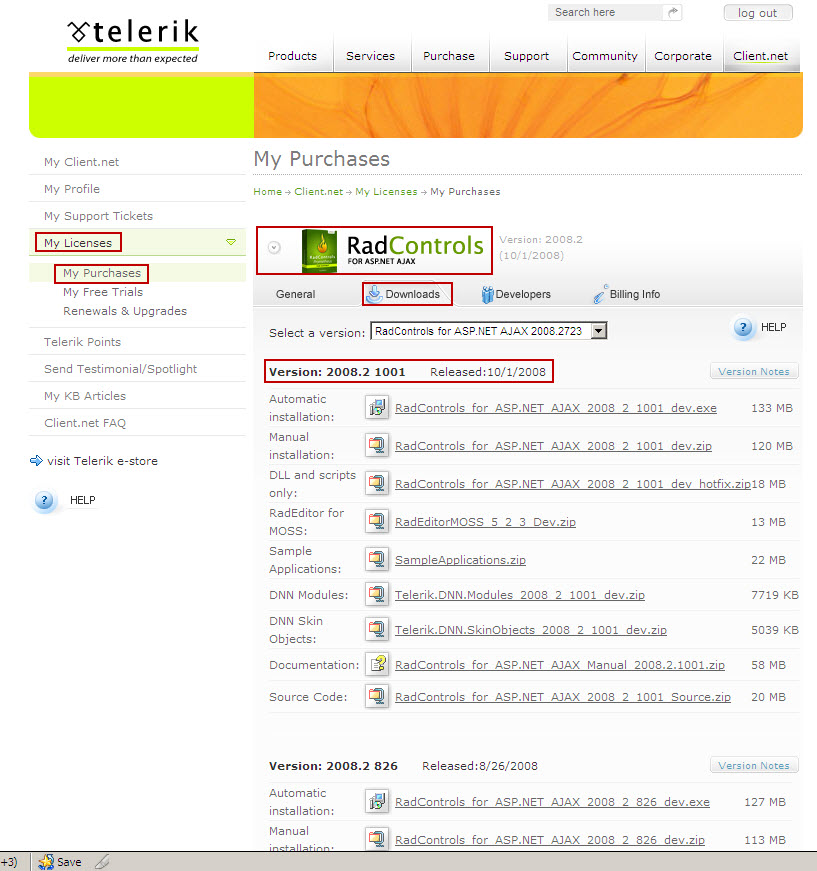The image size is (817, 871).
Task: Open Telerik Points page
Action: click(x=82, y=342)
